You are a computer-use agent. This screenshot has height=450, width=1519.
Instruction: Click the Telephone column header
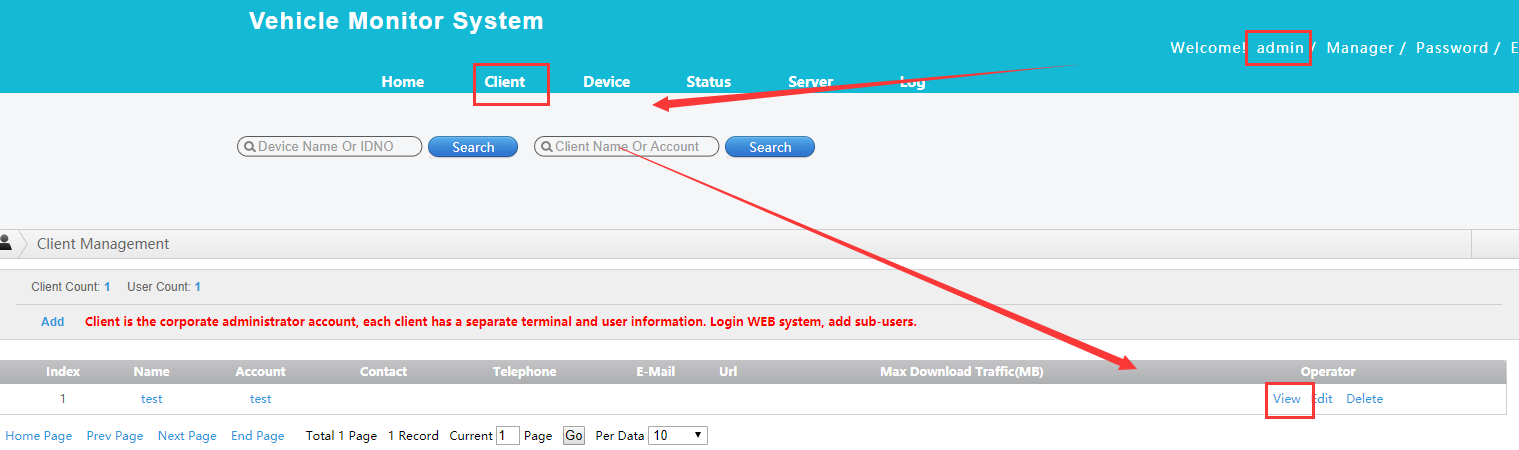[525, 372]
